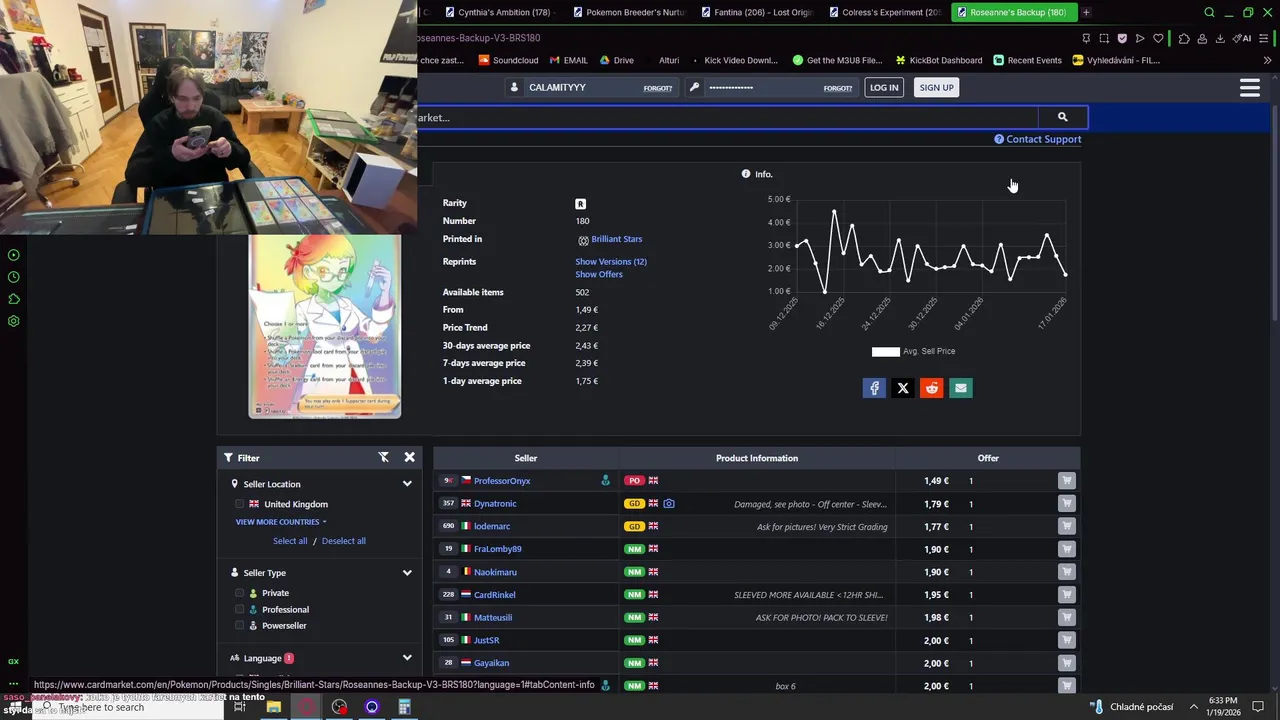This screenshot has width=1280, height=720.
Task: Add Gayaikan's 2,00 € offer to cart
Action: (x=1067, y=663)
